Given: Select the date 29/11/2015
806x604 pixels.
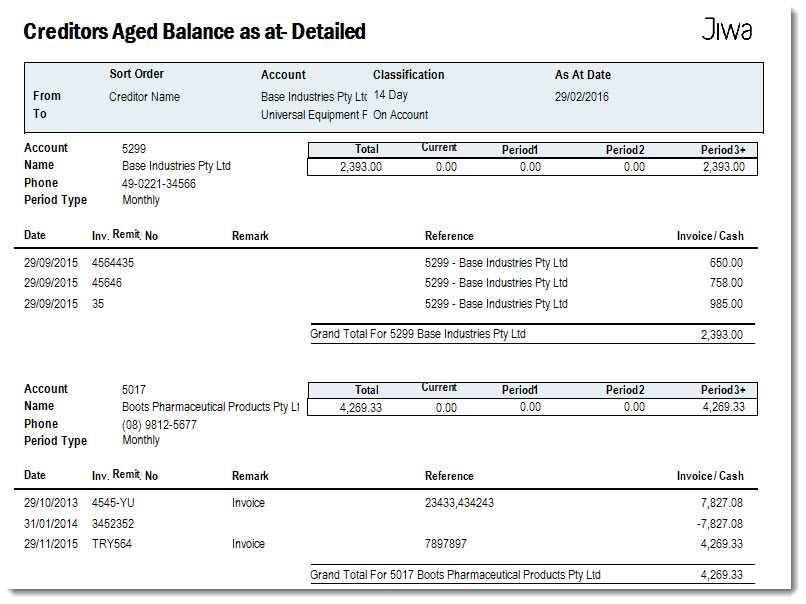Looking at the screenshot, I should coord(51,544).
